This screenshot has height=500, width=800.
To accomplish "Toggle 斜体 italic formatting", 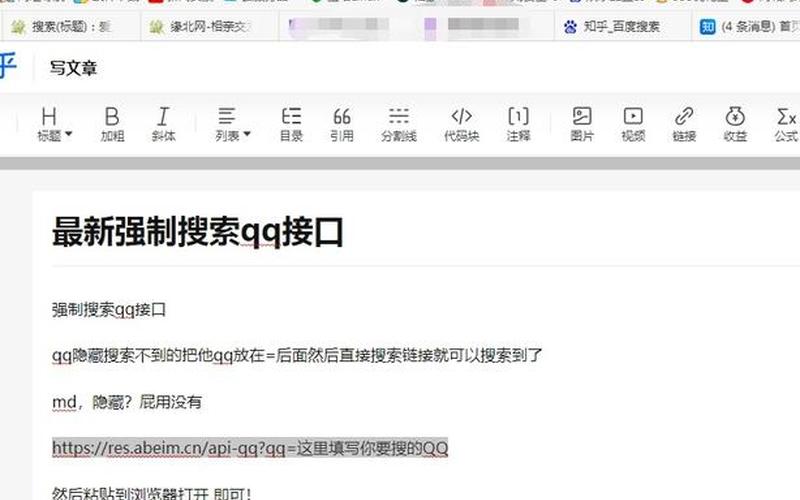I will (163, 124).
